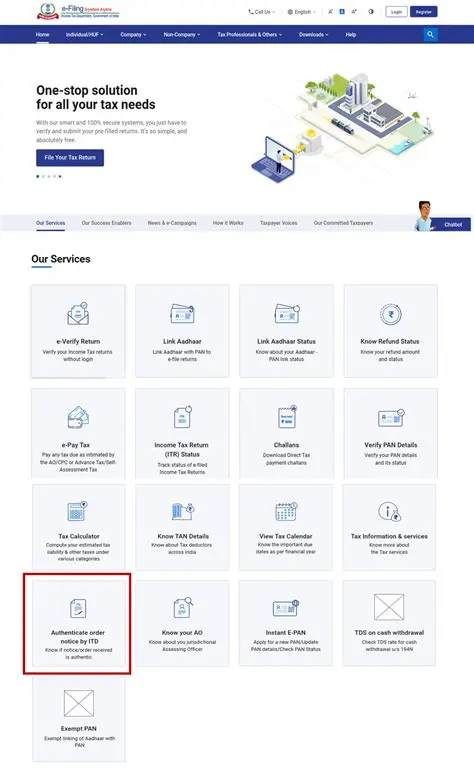
Task: Click the Know your AO icon
Action: (x=183, y=608)
